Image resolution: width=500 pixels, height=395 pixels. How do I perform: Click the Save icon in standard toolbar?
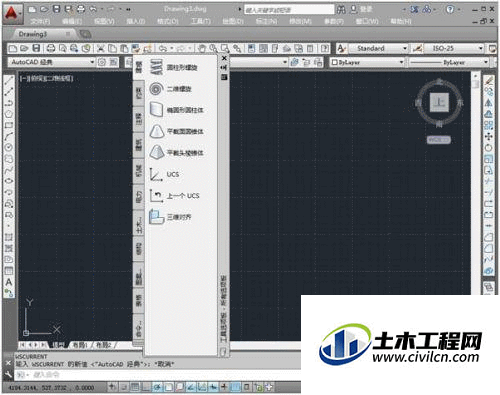(36, 49)
